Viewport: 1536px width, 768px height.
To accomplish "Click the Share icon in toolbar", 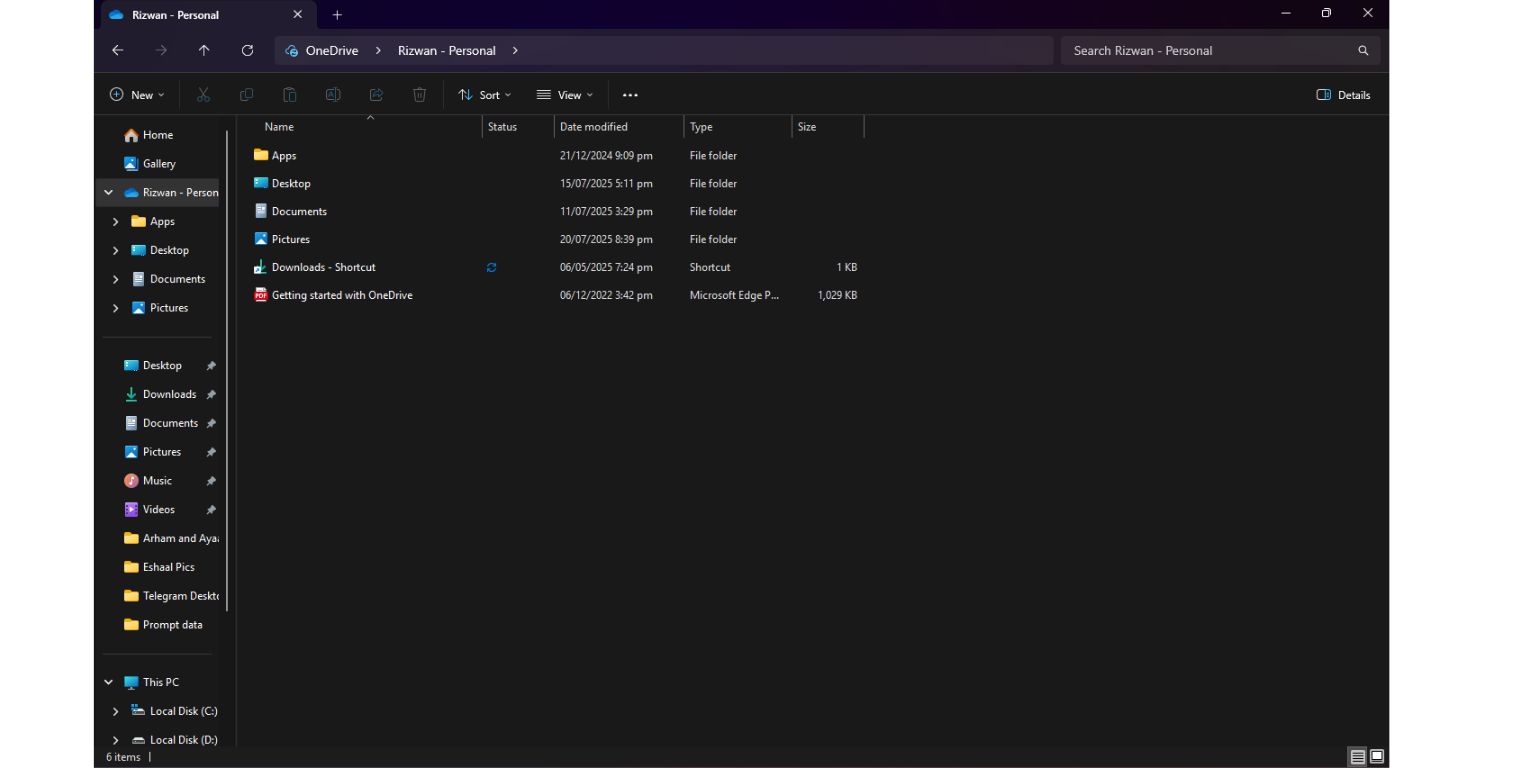I will click(376, 95).
